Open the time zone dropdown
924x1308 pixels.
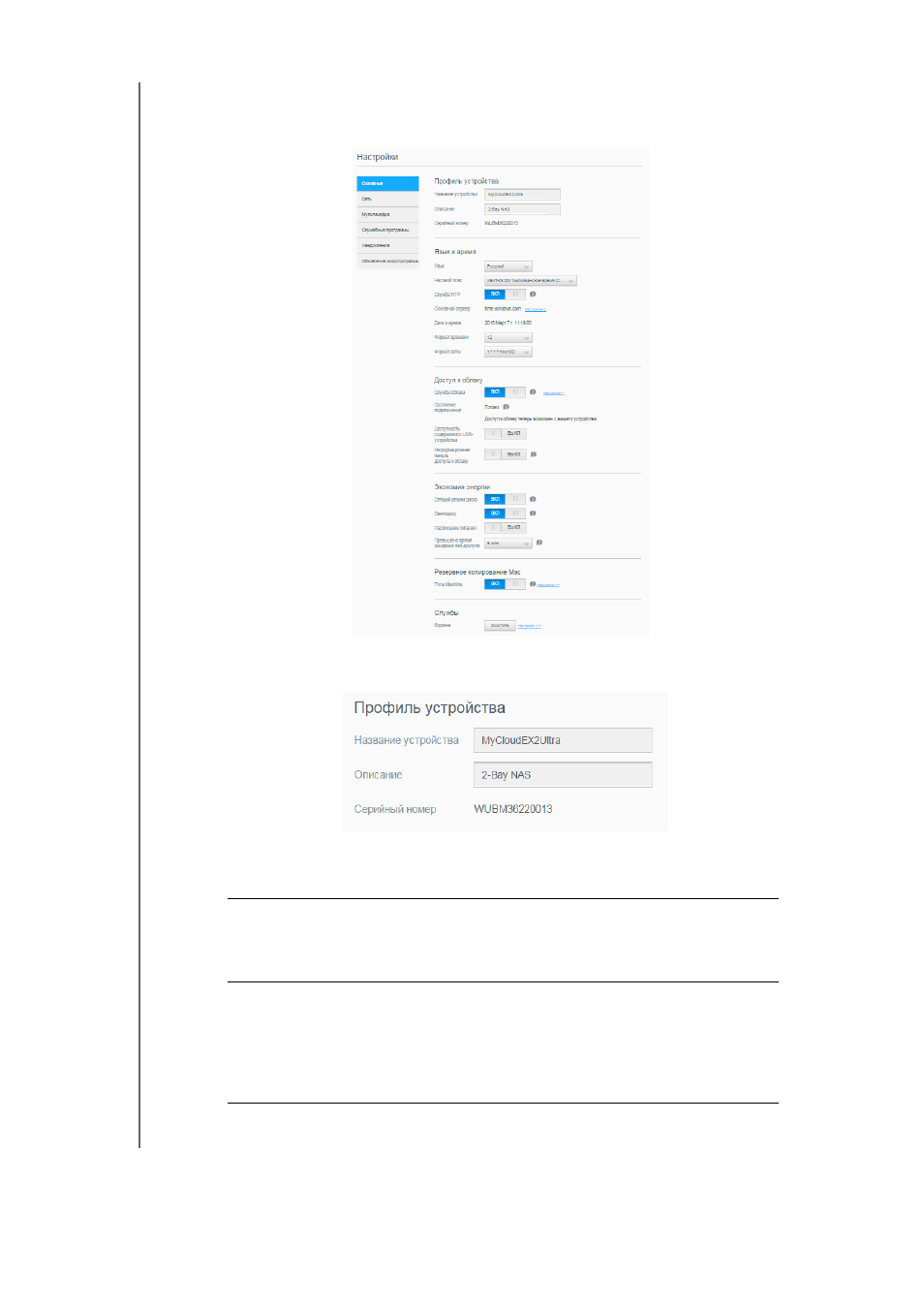pyautogui.click(x=531, y=281)
